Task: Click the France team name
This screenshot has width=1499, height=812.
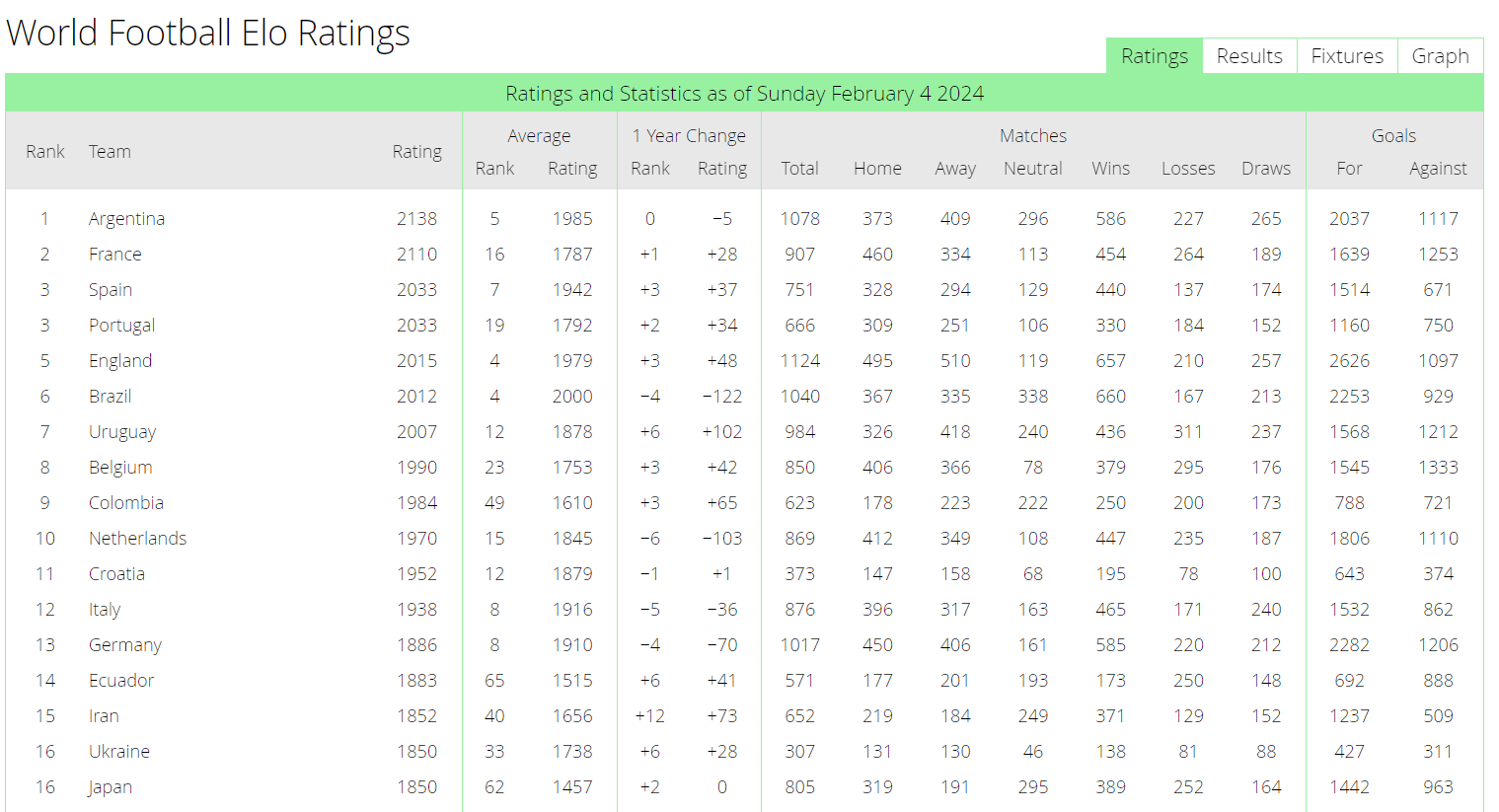Action: [114, 255]
